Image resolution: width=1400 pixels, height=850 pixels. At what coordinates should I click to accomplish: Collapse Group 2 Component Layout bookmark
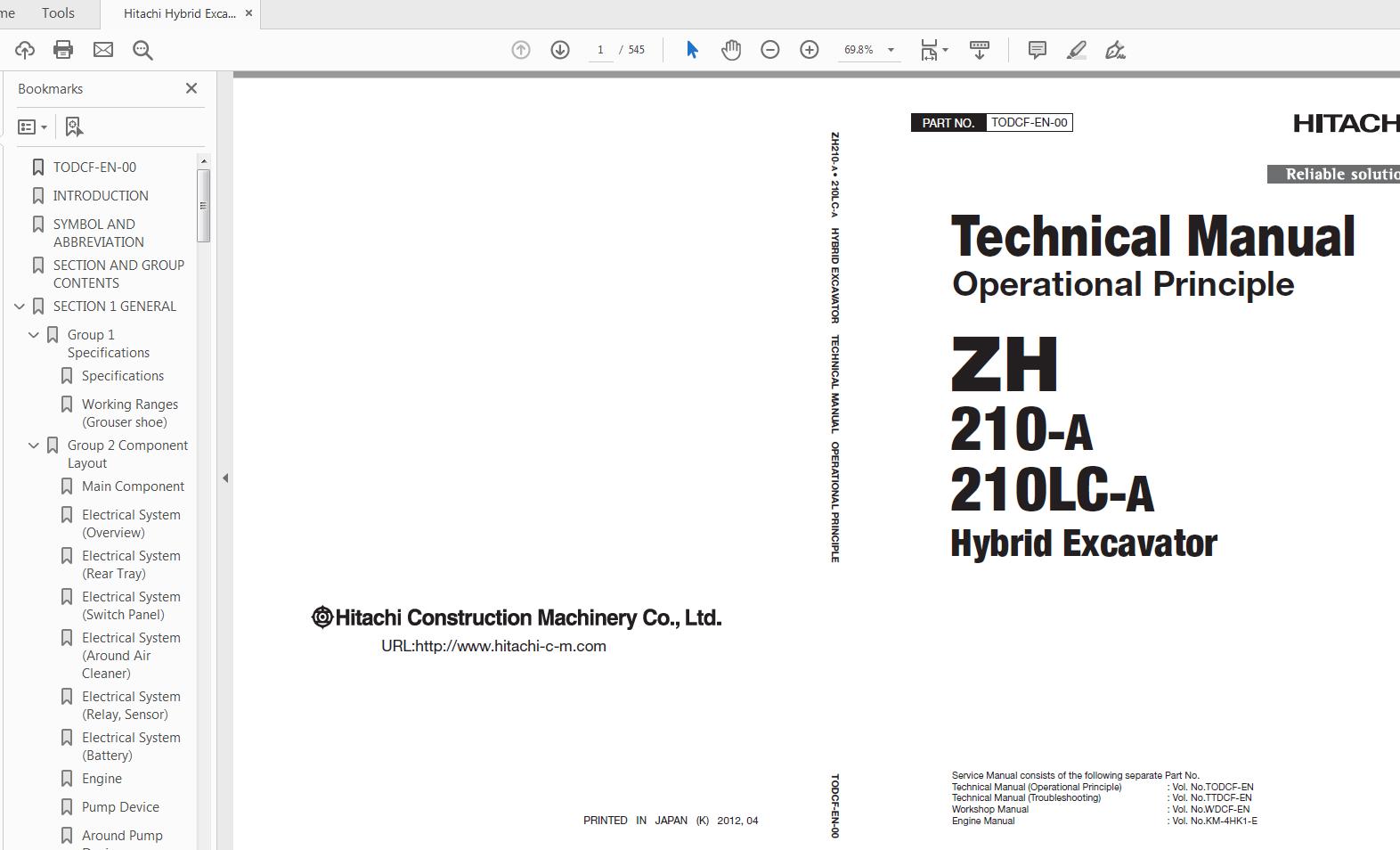(x=34, y=445)
